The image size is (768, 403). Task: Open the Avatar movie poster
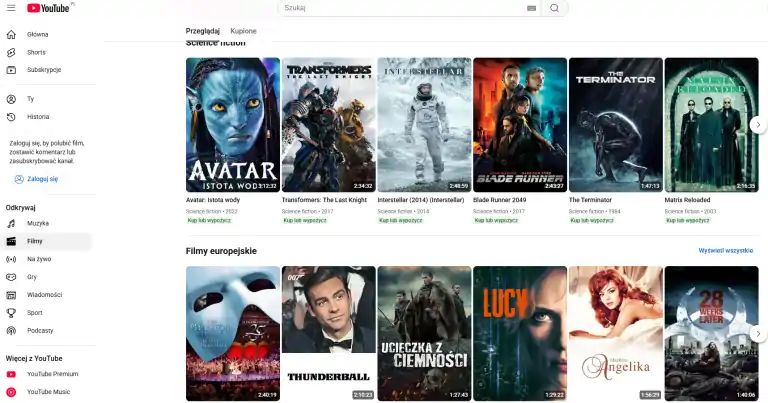(233, 125)
